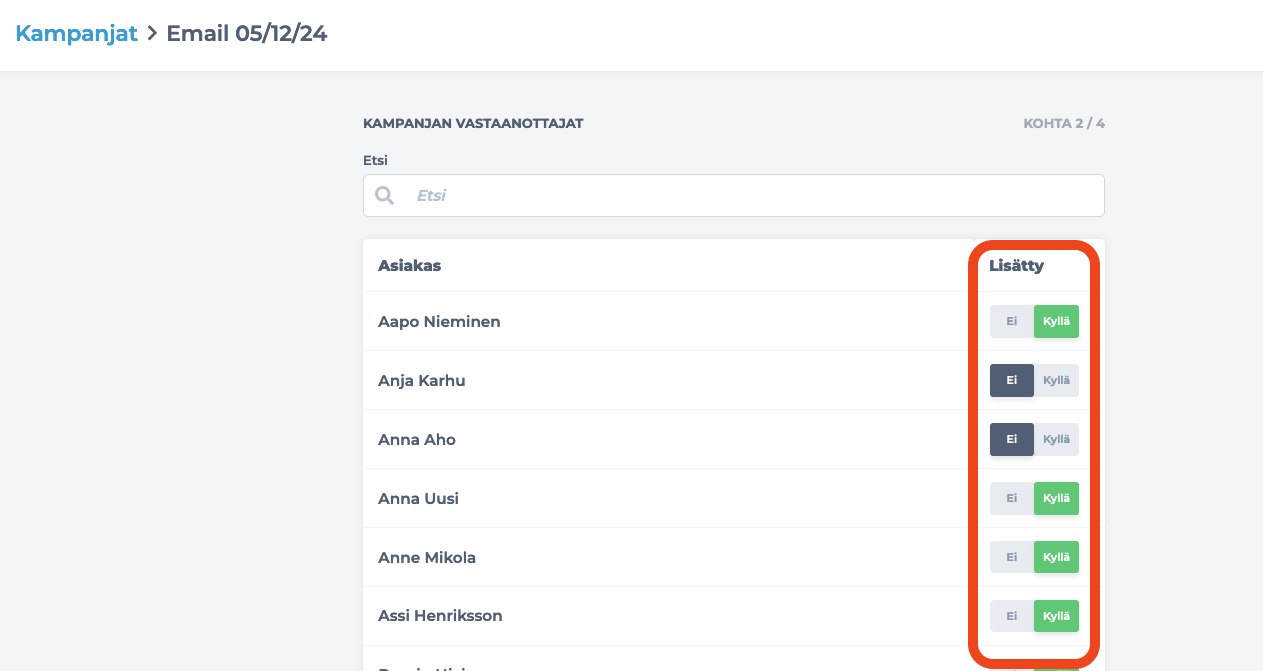Click the Email 05/12/24 breadcrumb title
This screenshot has width=1263, height=671.
(x=246, y=33)
